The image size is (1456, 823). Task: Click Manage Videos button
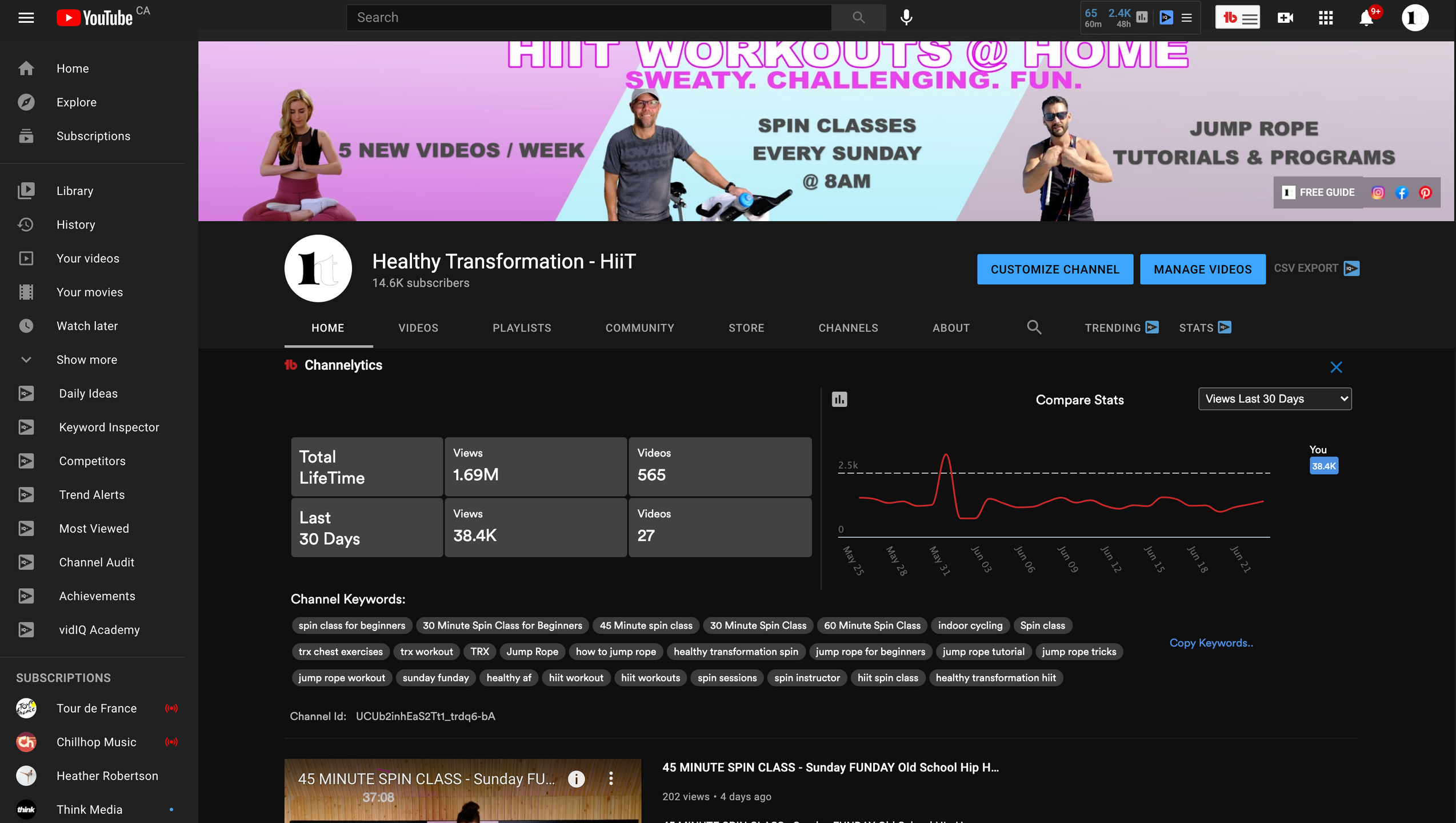coord(1202,269)
